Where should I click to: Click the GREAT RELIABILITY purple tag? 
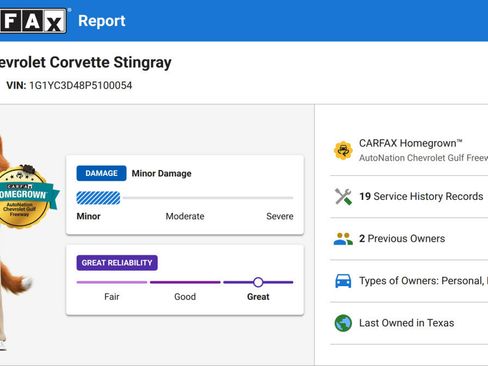click(x=117, y=263)
